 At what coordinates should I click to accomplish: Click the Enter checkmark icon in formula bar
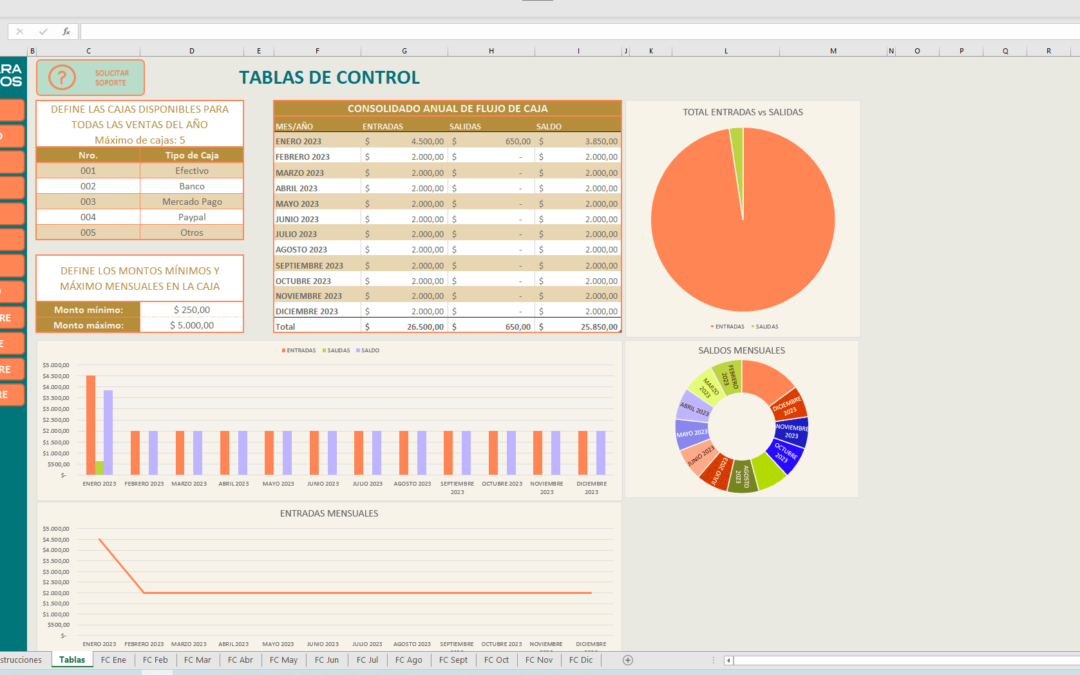[43, 31]
